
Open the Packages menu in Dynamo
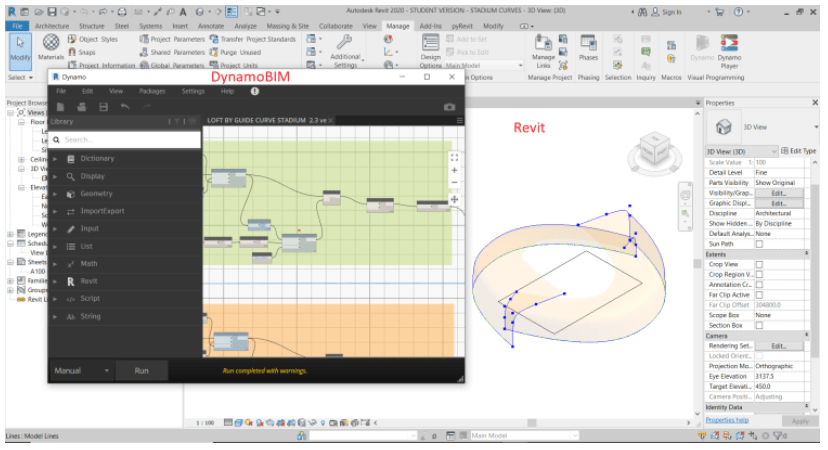point(152,91)
